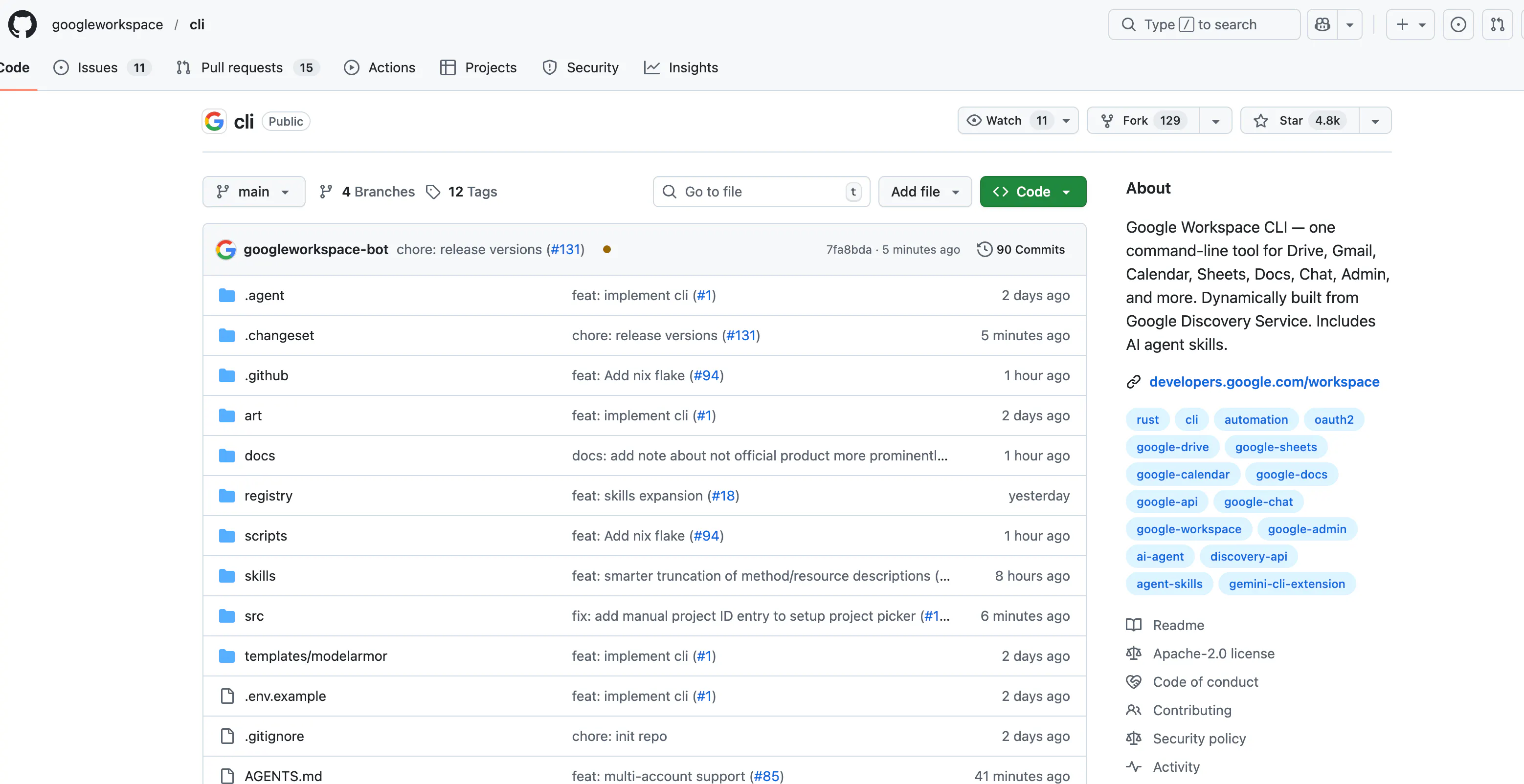Click the docs folder icon
Viewport: 1524px width, 784px height.
click(x=226, y=456)
